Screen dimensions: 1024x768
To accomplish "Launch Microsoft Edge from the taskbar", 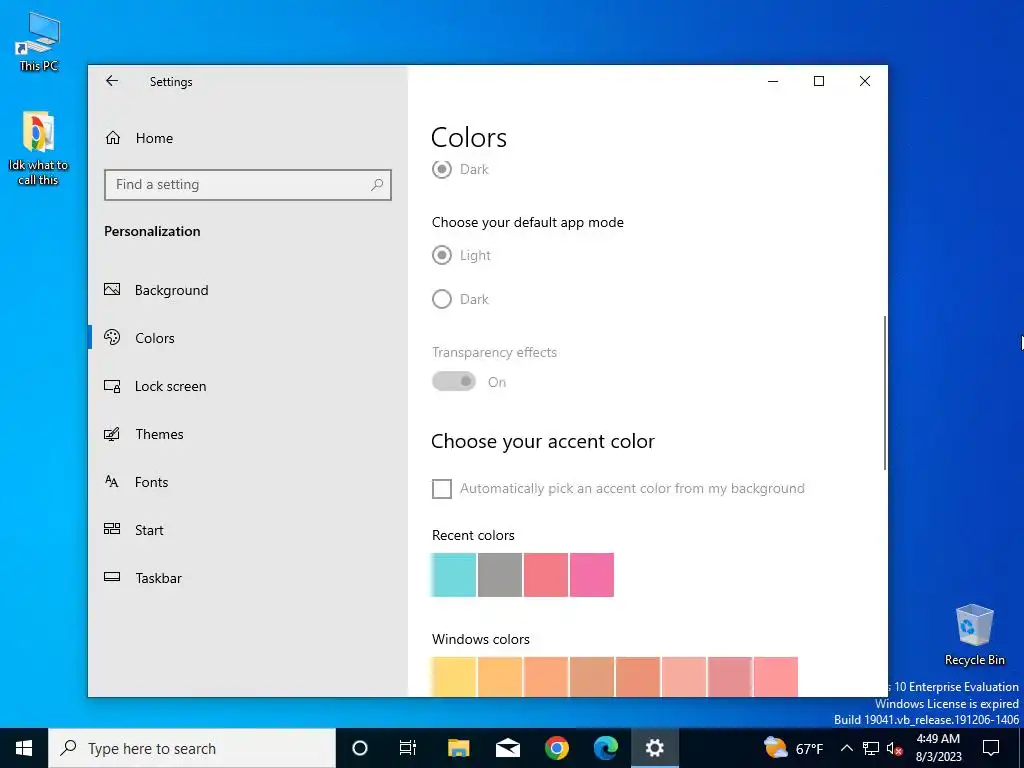I will click(x=605, y=748).
